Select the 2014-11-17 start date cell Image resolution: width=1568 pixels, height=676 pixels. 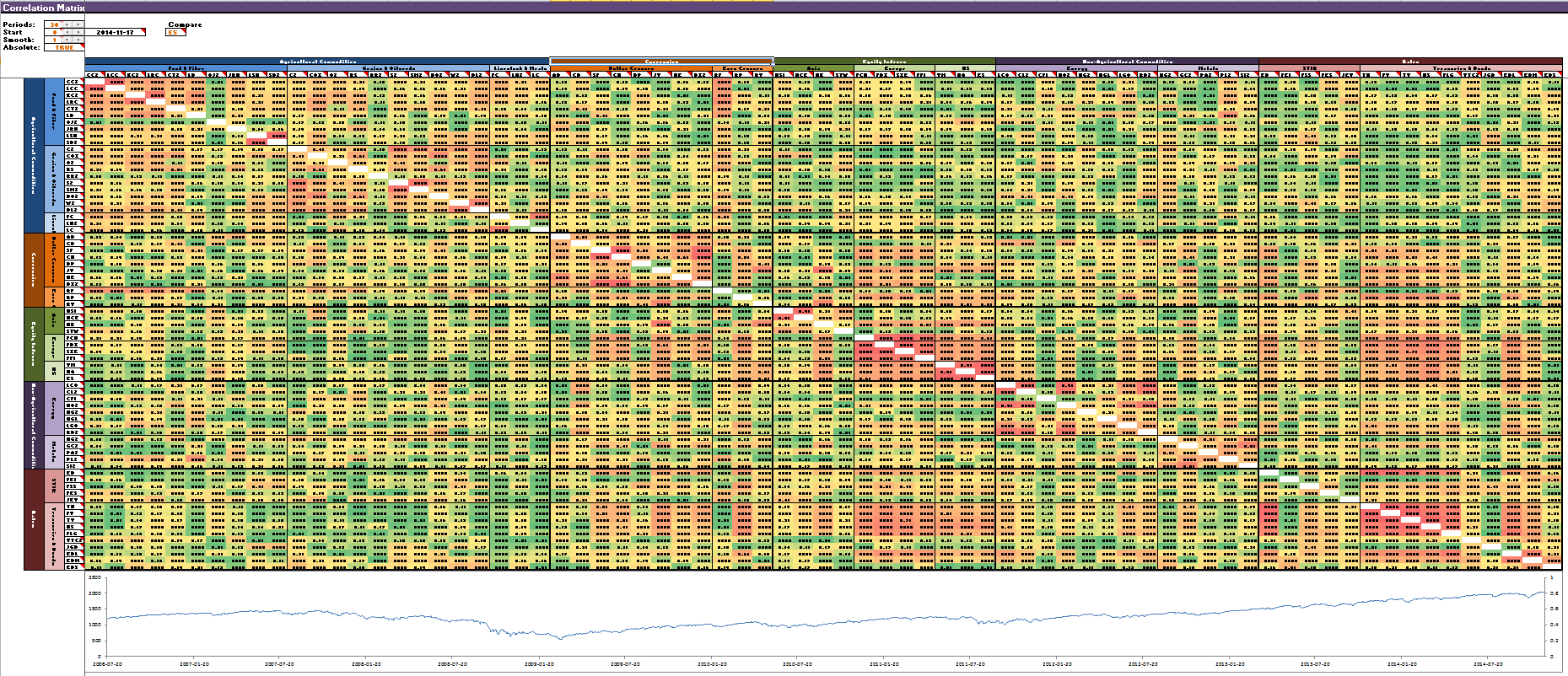click(116, 32)
